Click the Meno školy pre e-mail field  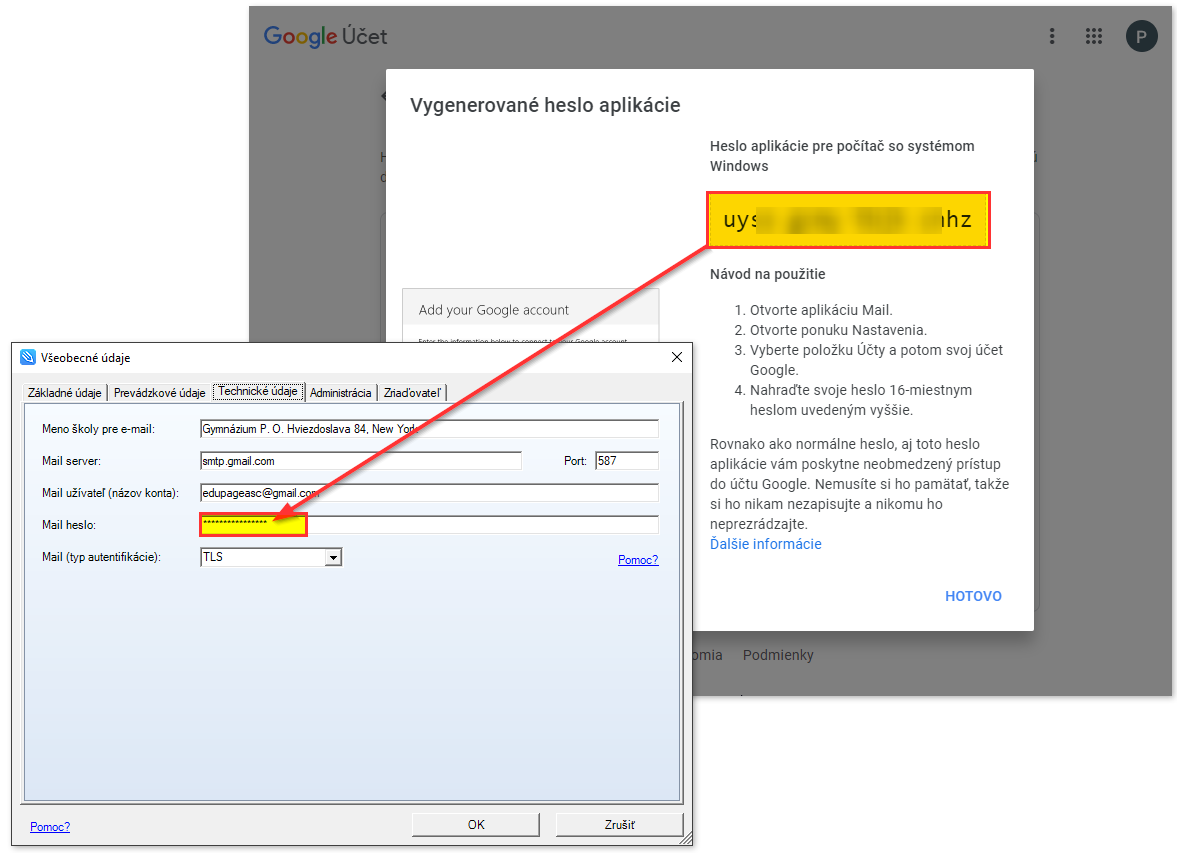[x=429, y=429]
